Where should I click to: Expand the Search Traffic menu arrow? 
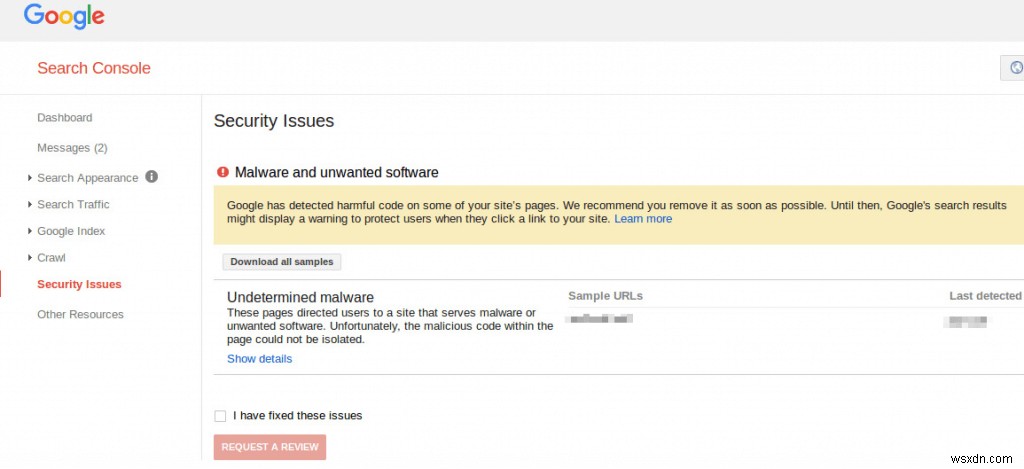pyautogui.click(x=30, y=205)
